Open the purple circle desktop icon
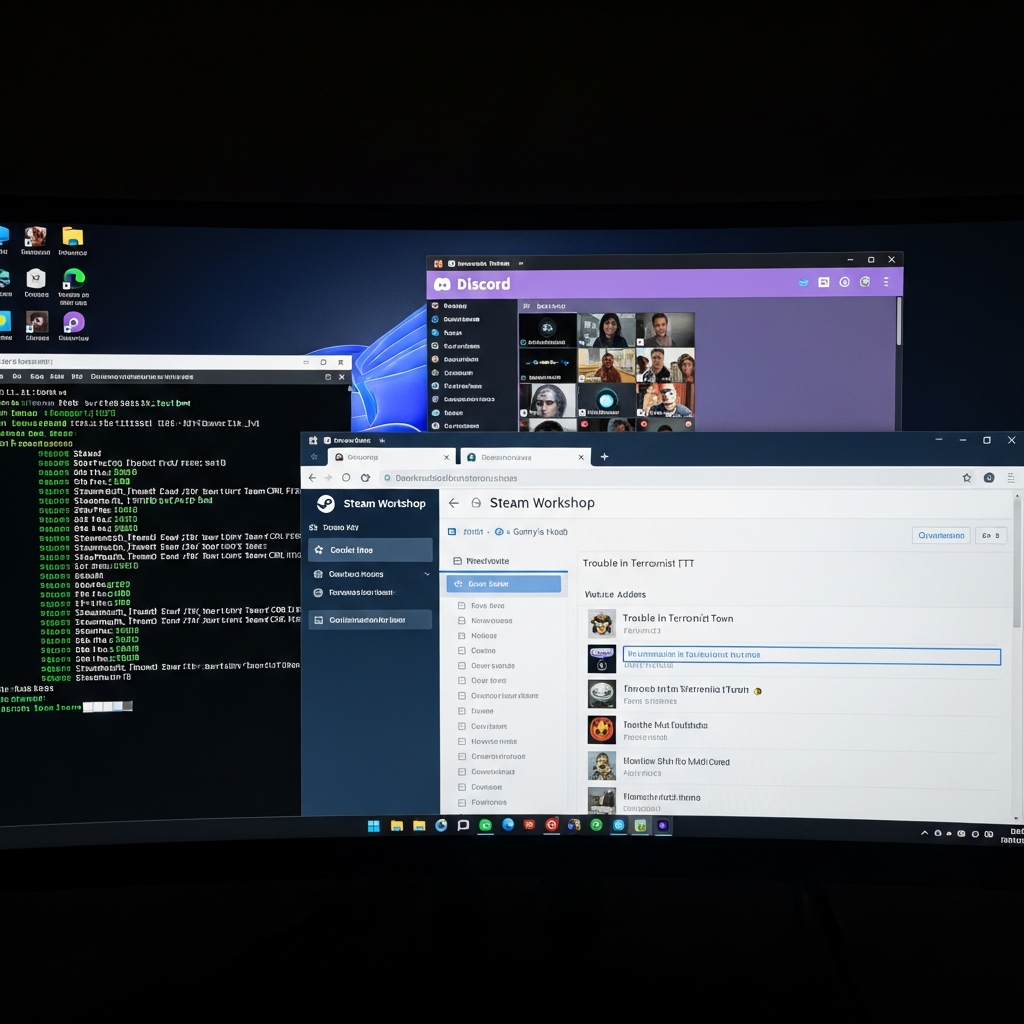The image size is (1024, 1024). [x=73, y=322]
